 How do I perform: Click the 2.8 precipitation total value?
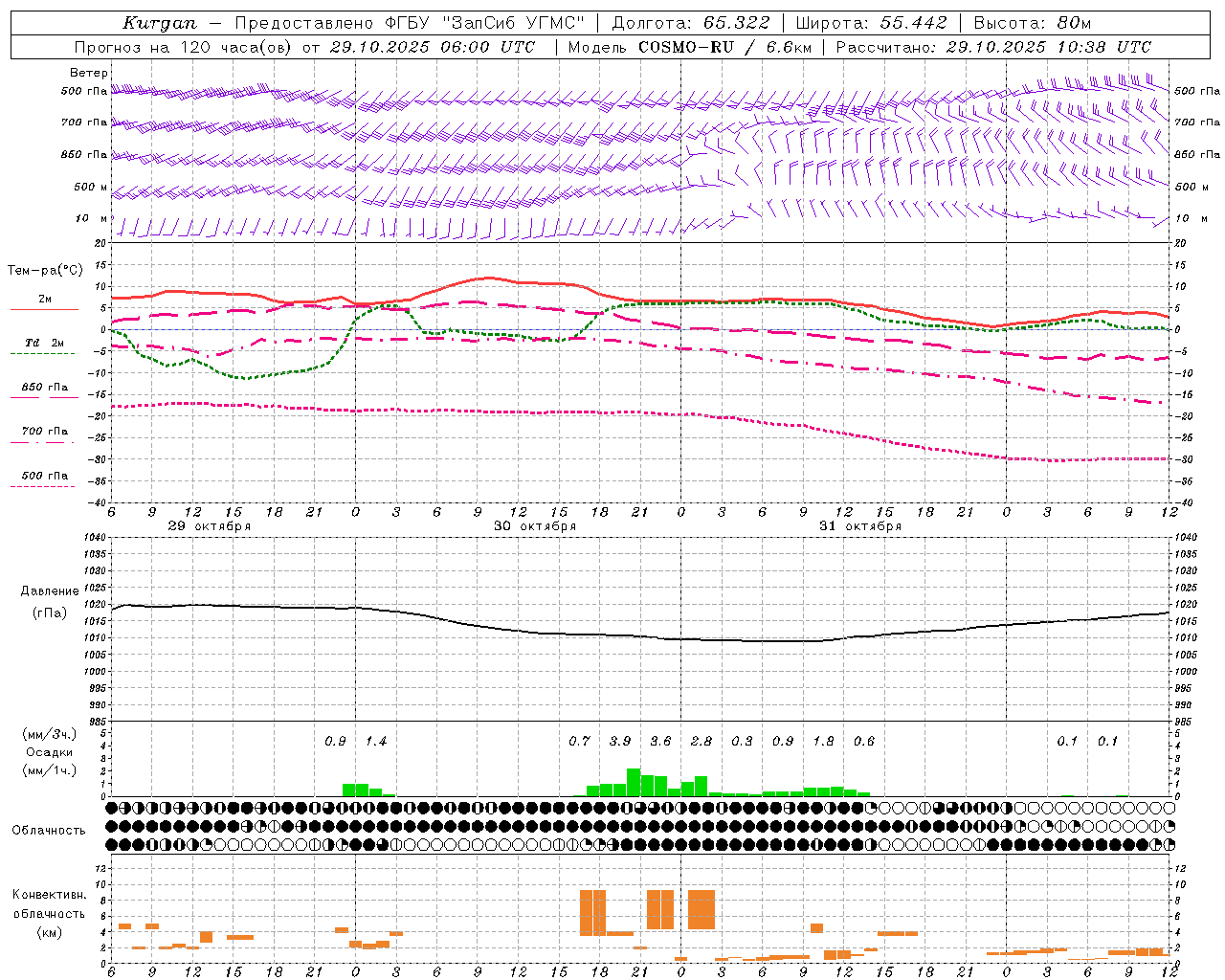pos(702,742)
